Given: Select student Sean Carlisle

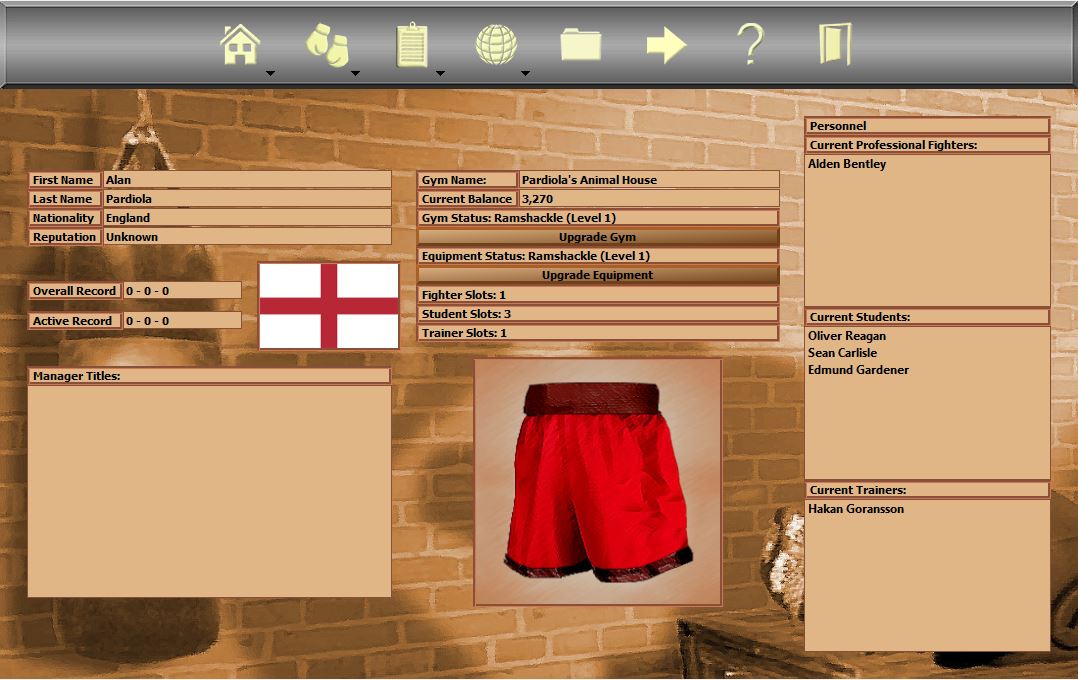Looking at the screenshot, I should [x=842, y=353].
